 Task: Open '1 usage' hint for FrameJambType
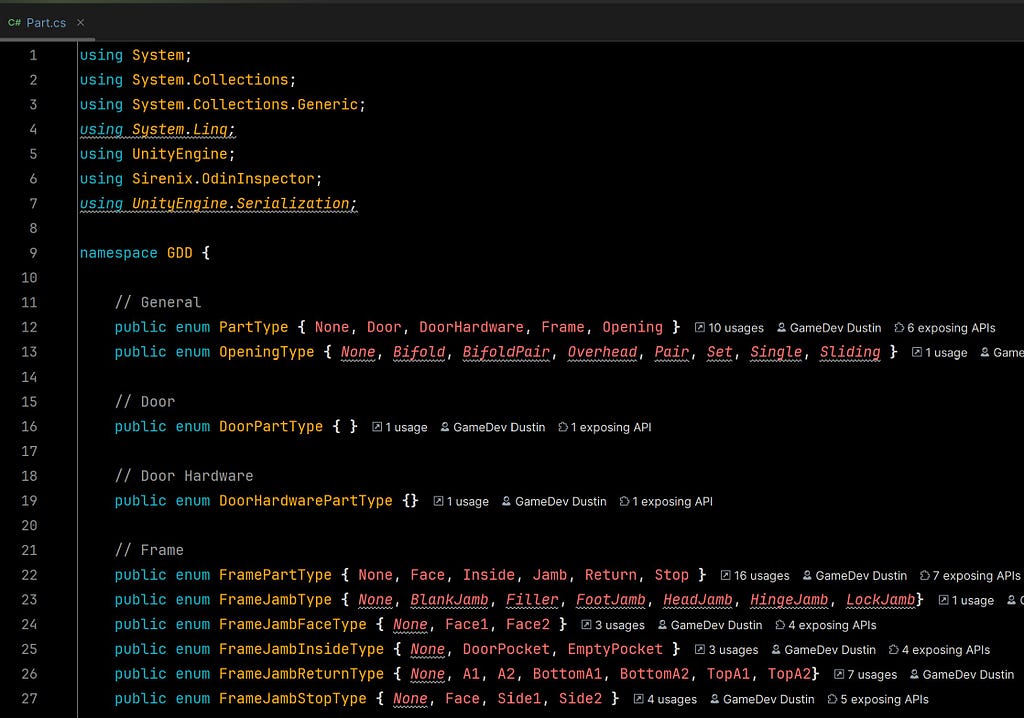point(972,600)
